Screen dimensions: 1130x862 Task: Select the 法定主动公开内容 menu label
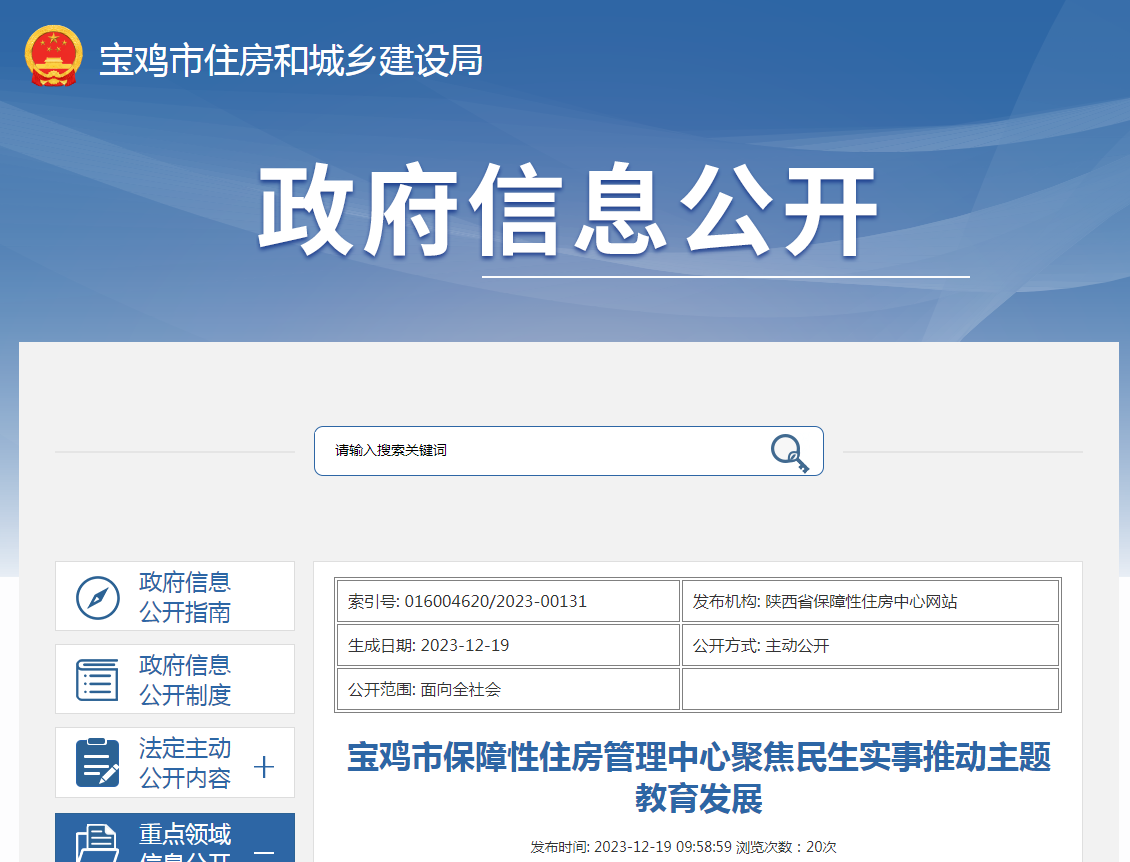[x=185, y=763]
